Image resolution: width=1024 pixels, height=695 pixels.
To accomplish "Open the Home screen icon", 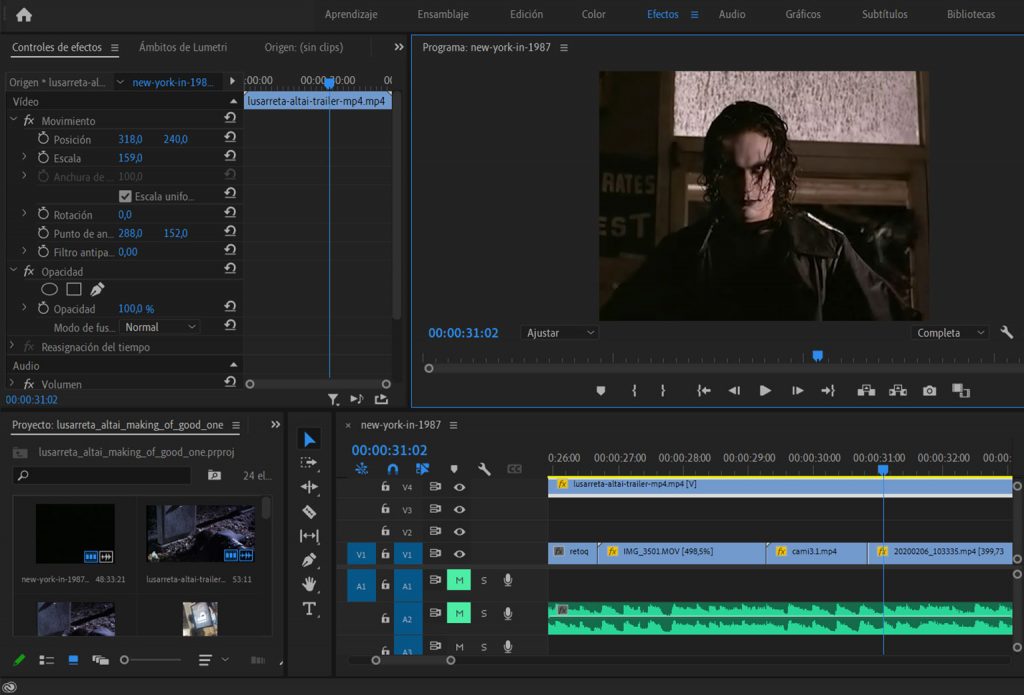I will pos(24,14).
